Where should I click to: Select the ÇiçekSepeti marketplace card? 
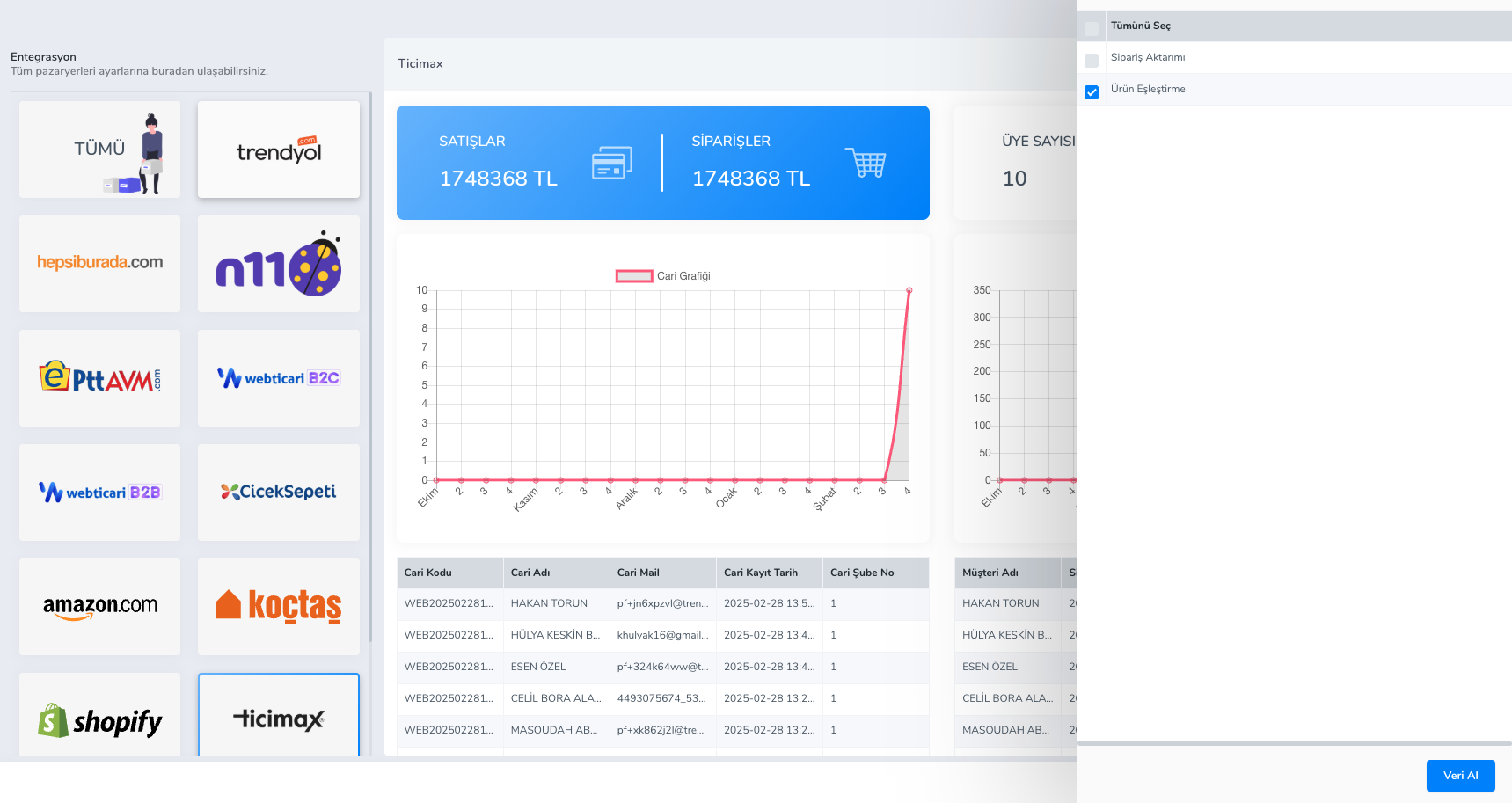pyautogui.click(x=278, y=492)
